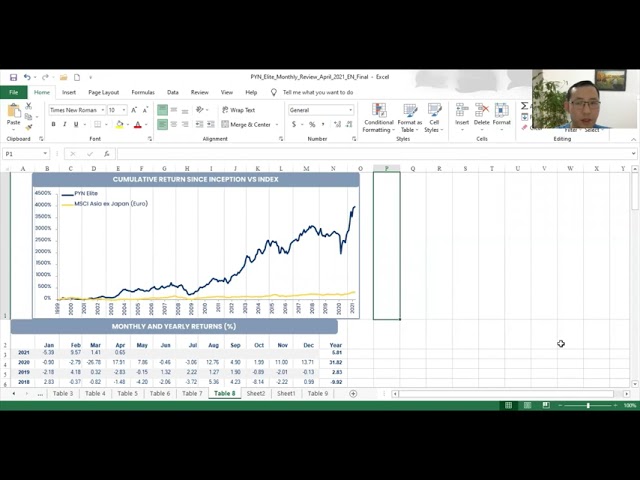Toggle top align

tap(162, 110)
